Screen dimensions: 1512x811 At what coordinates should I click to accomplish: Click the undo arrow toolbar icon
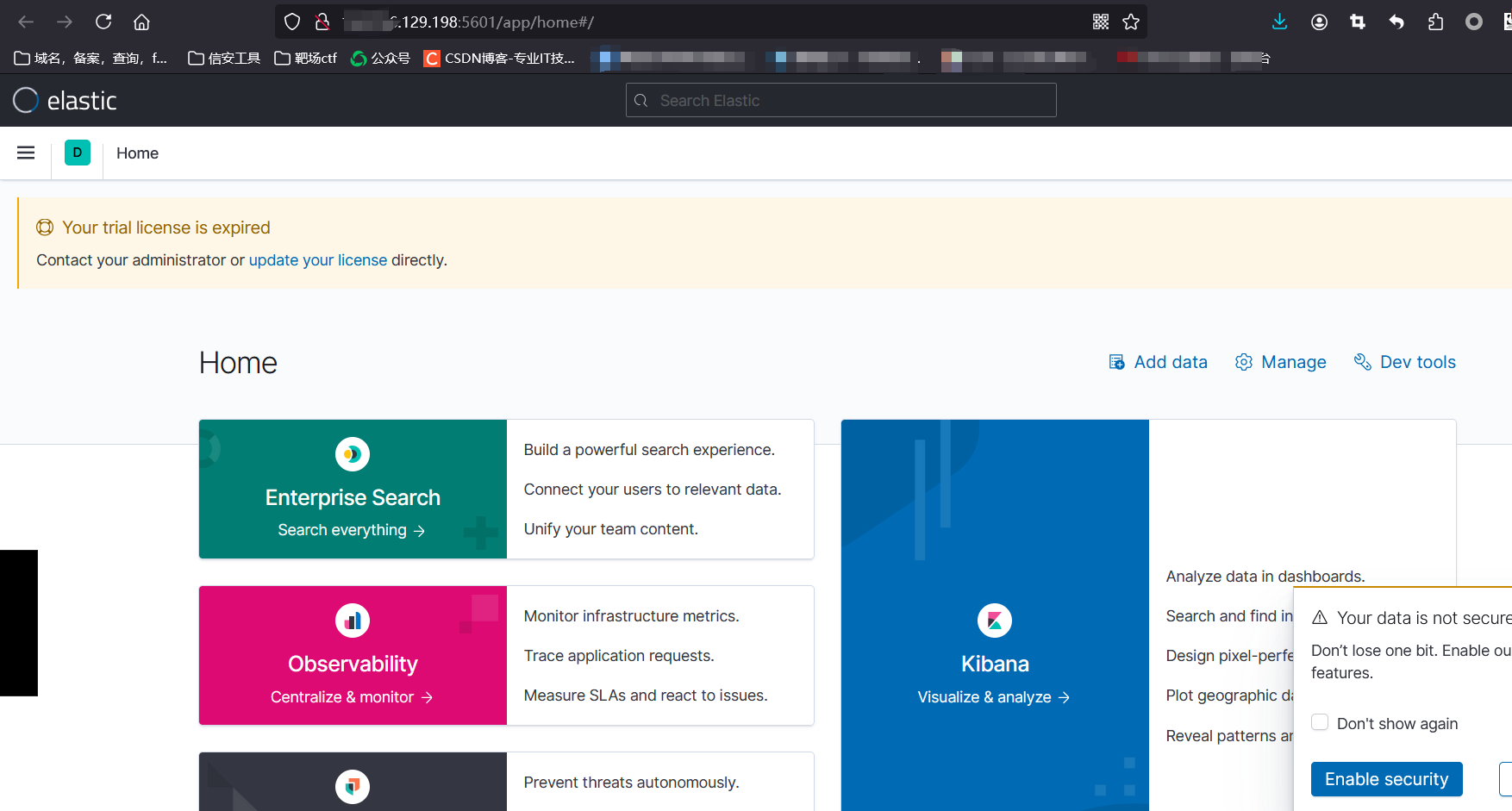[x=1396, y=22]
